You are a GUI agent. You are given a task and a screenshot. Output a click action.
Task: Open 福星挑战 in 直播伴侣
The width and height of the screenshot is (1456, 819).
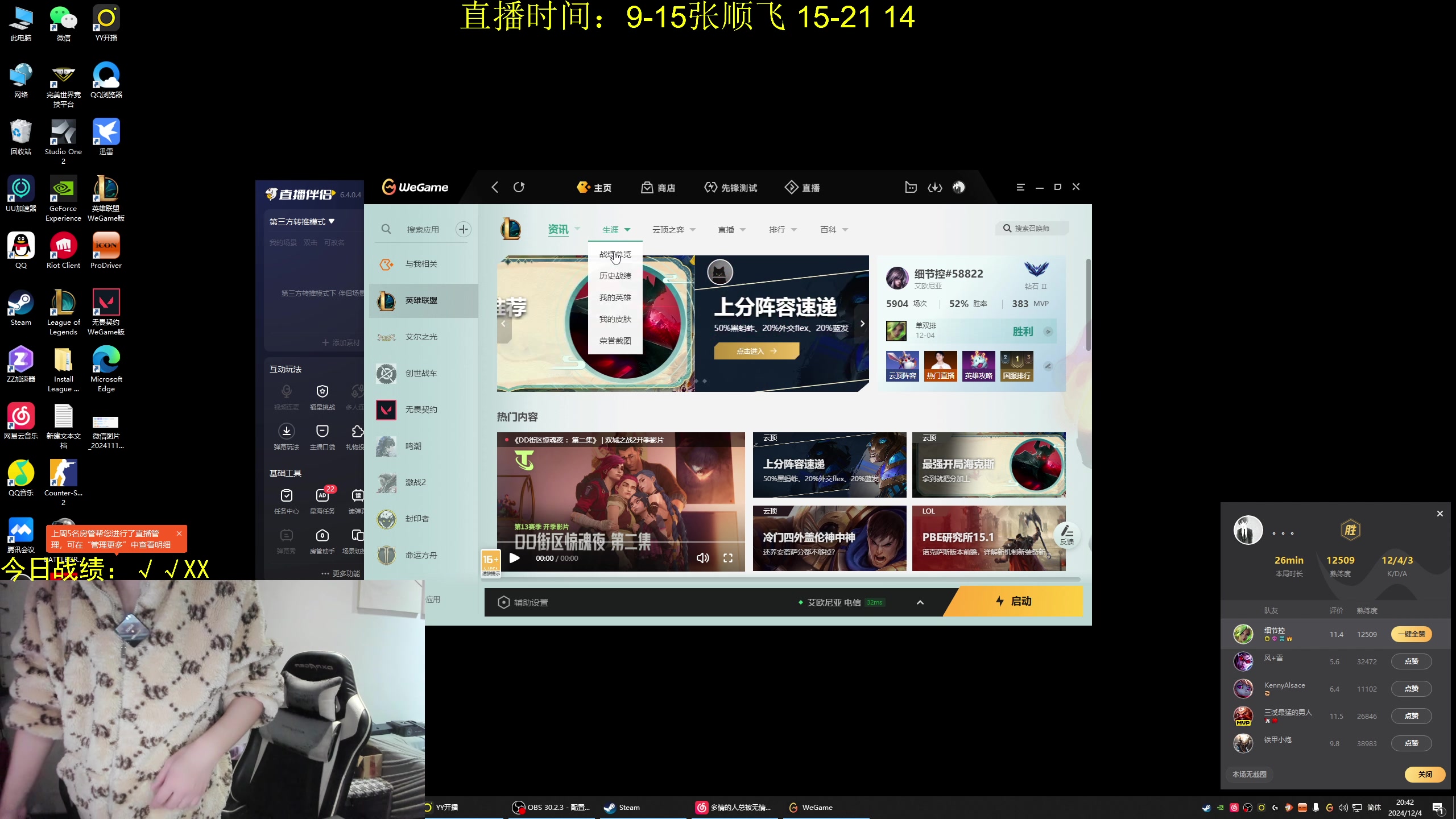pyautogui.click(x=322, y=397)
